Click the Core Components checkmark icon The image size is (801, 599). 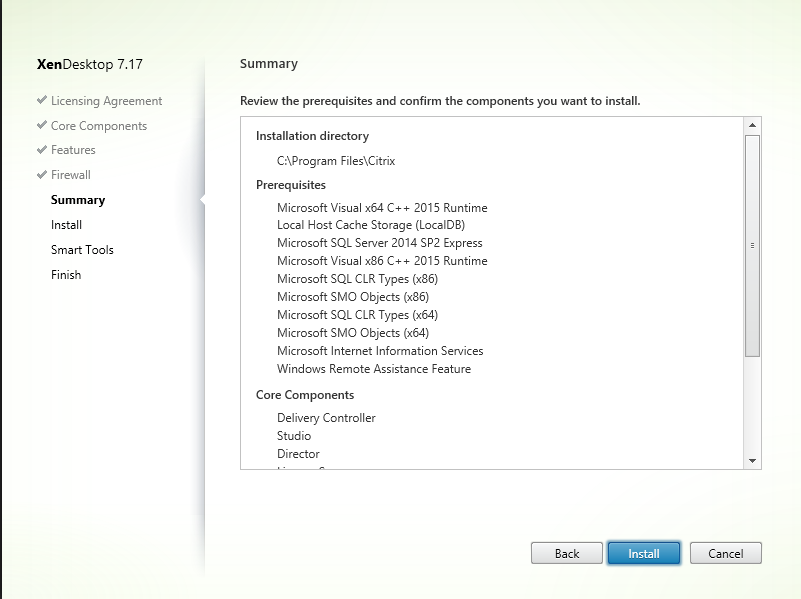pyautogui.click(x=42, y=125)
